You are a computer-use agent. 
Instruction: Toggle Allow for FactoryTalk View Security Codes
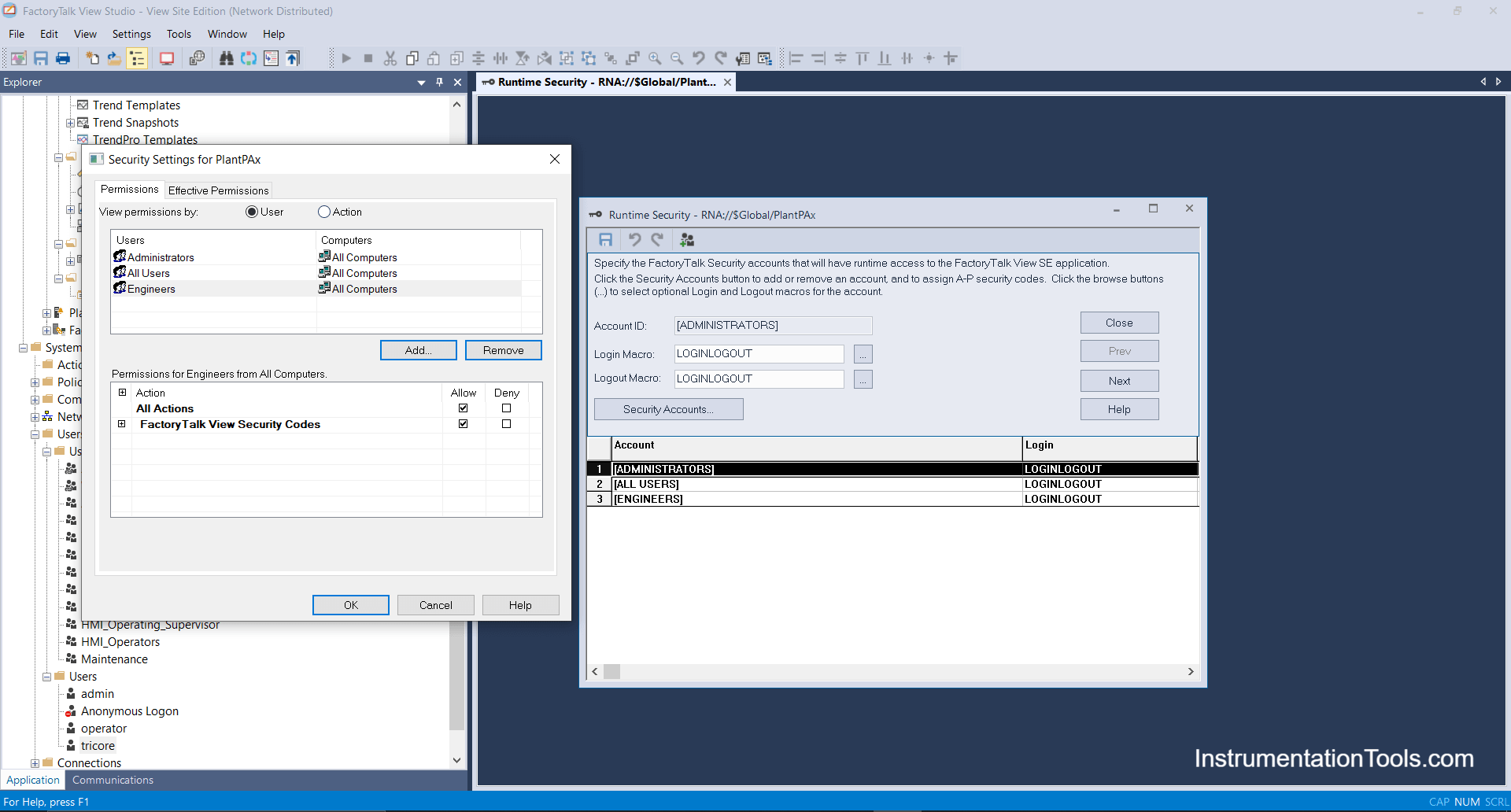(463, 424)
